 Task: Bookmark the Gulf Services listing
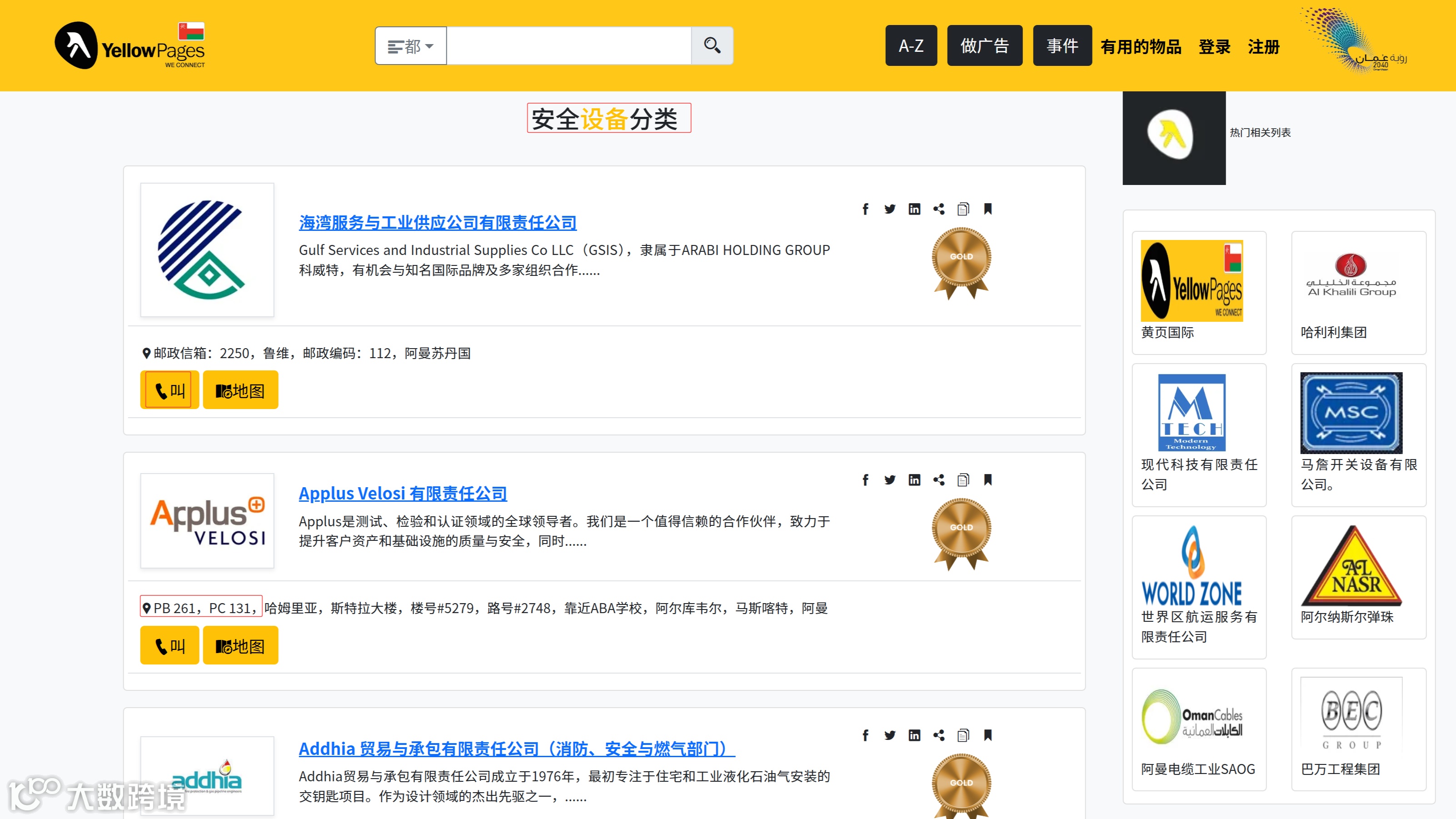987,209
